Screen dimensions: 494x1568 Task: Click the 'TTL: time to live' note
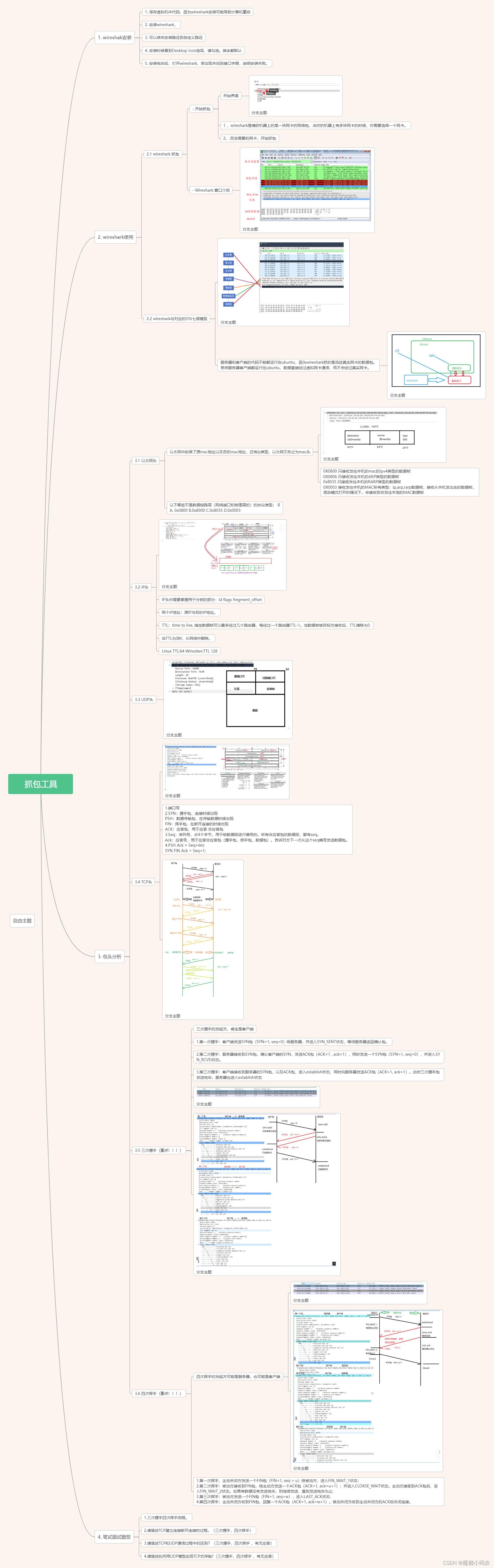266,625
